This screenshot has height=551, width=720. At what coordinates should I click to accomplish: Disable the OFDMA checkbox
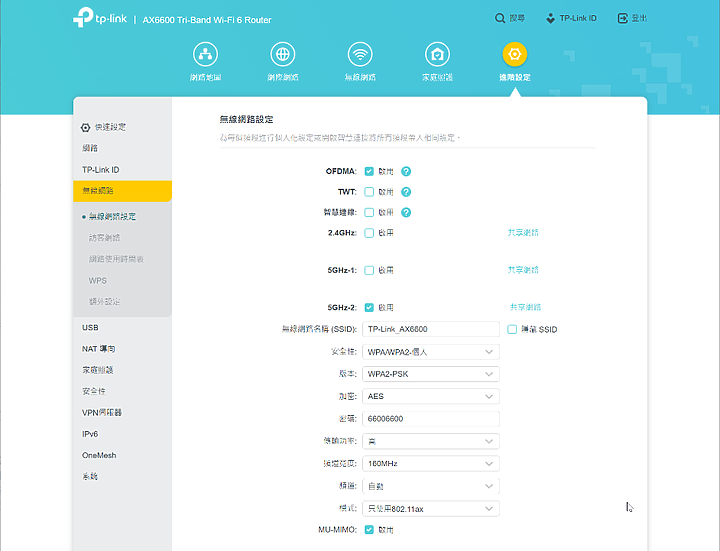click(x=369, y=171)
